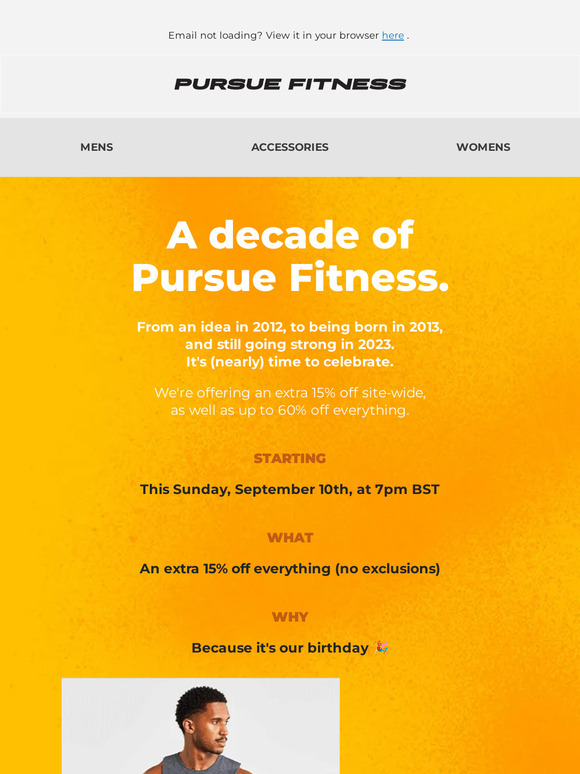Click 'An extra 15% off everything' text

coord(290,569)
